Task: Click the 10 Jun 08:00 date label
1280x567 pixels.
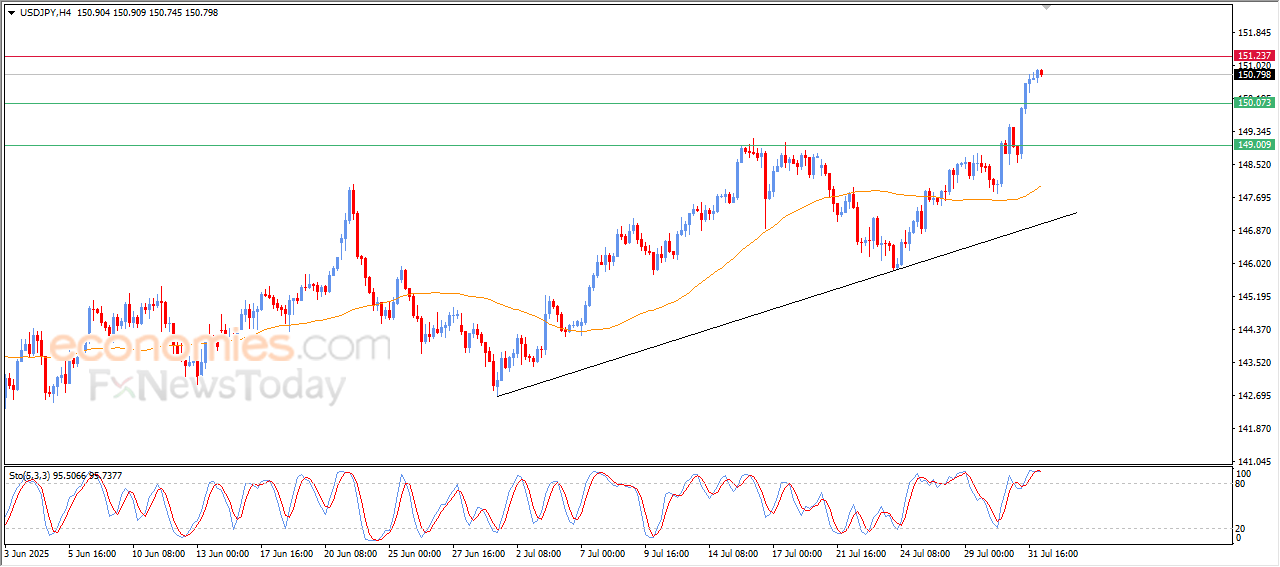Action: tap(157, 552)
